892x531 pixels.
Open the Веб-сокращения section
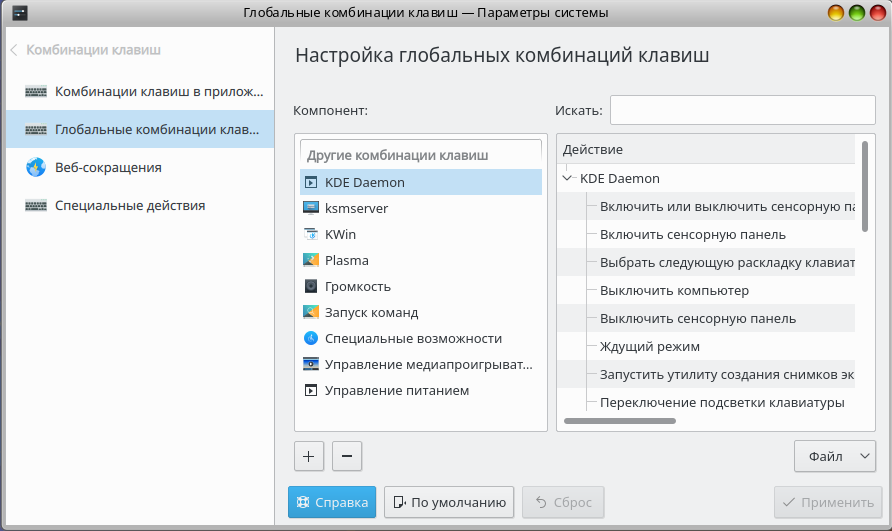point(140,167)
